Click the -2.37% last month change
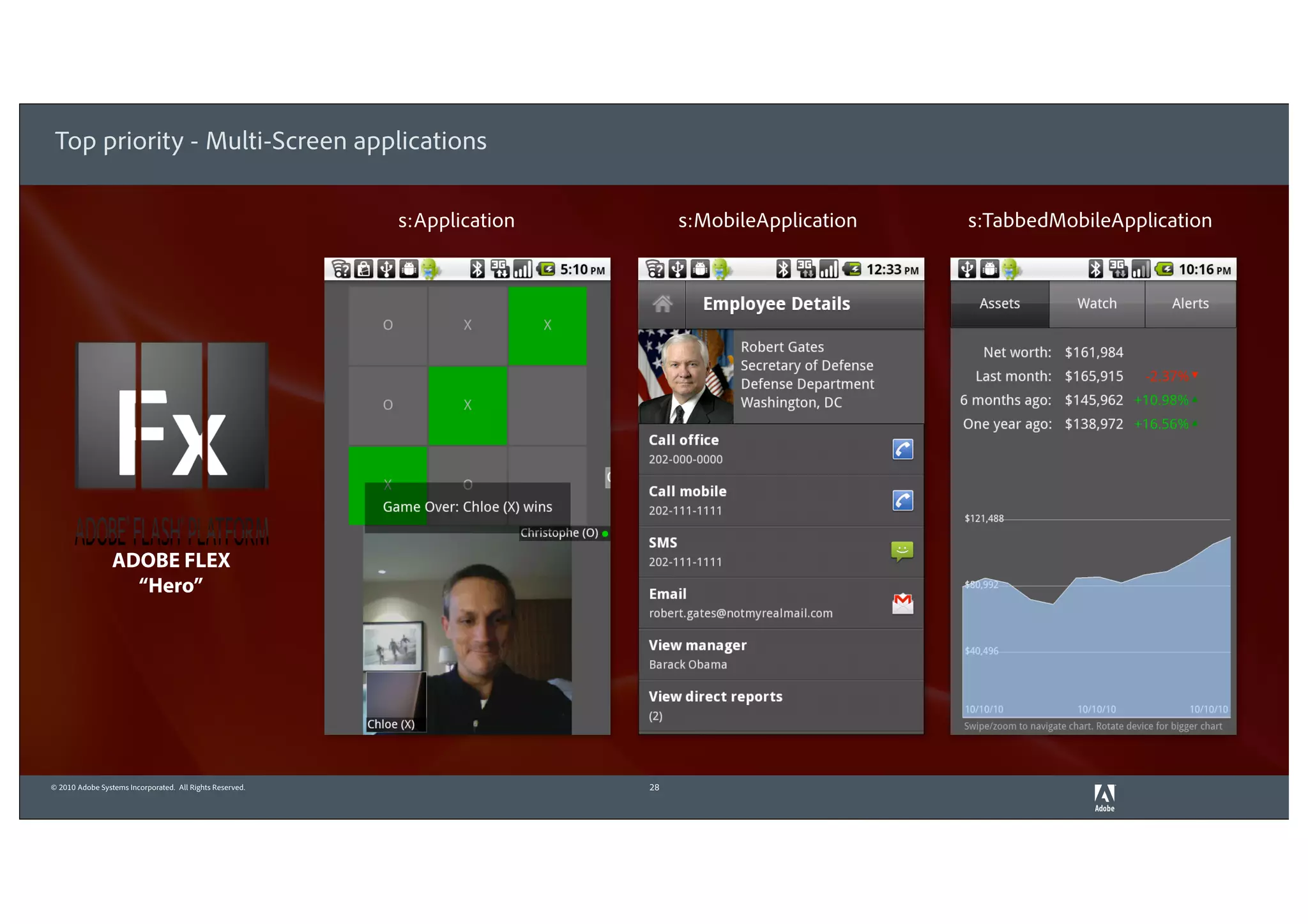 coord(1172,376)
